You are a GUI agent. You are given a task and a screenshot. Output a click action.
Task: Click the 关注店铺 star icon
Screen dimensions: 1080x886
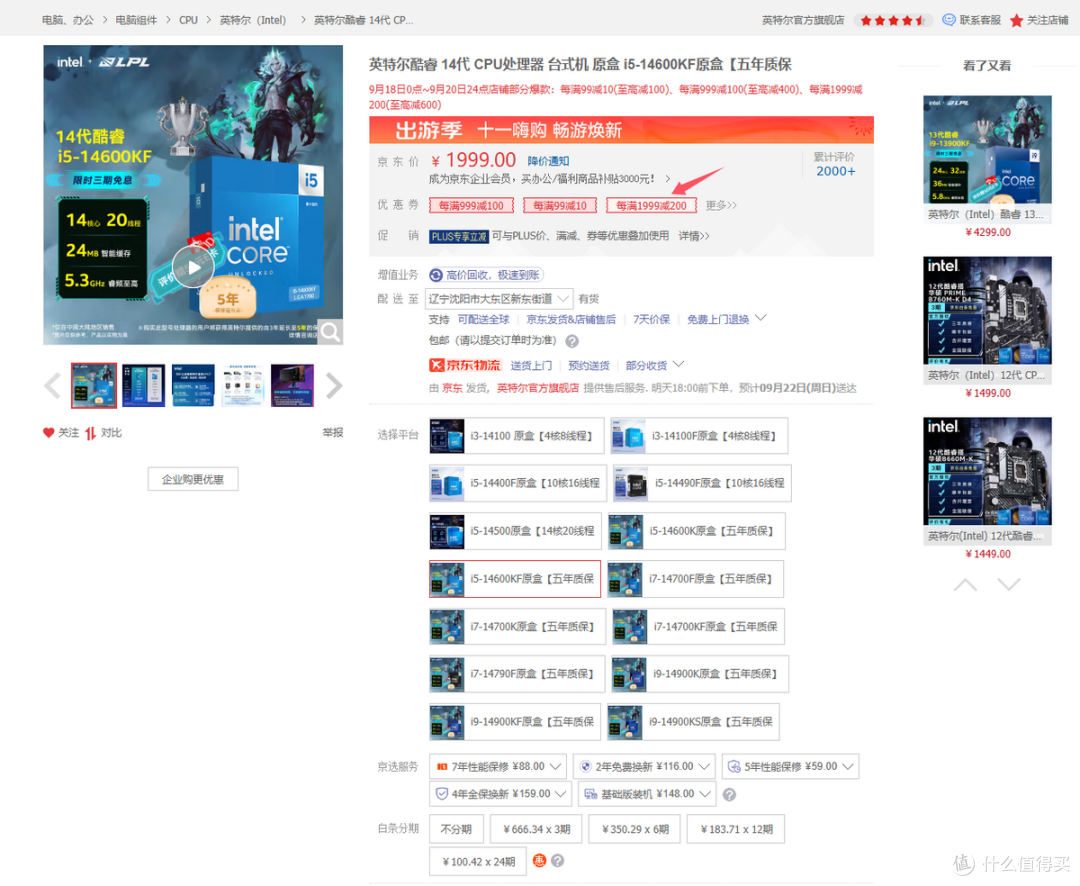click(1016, 21)
